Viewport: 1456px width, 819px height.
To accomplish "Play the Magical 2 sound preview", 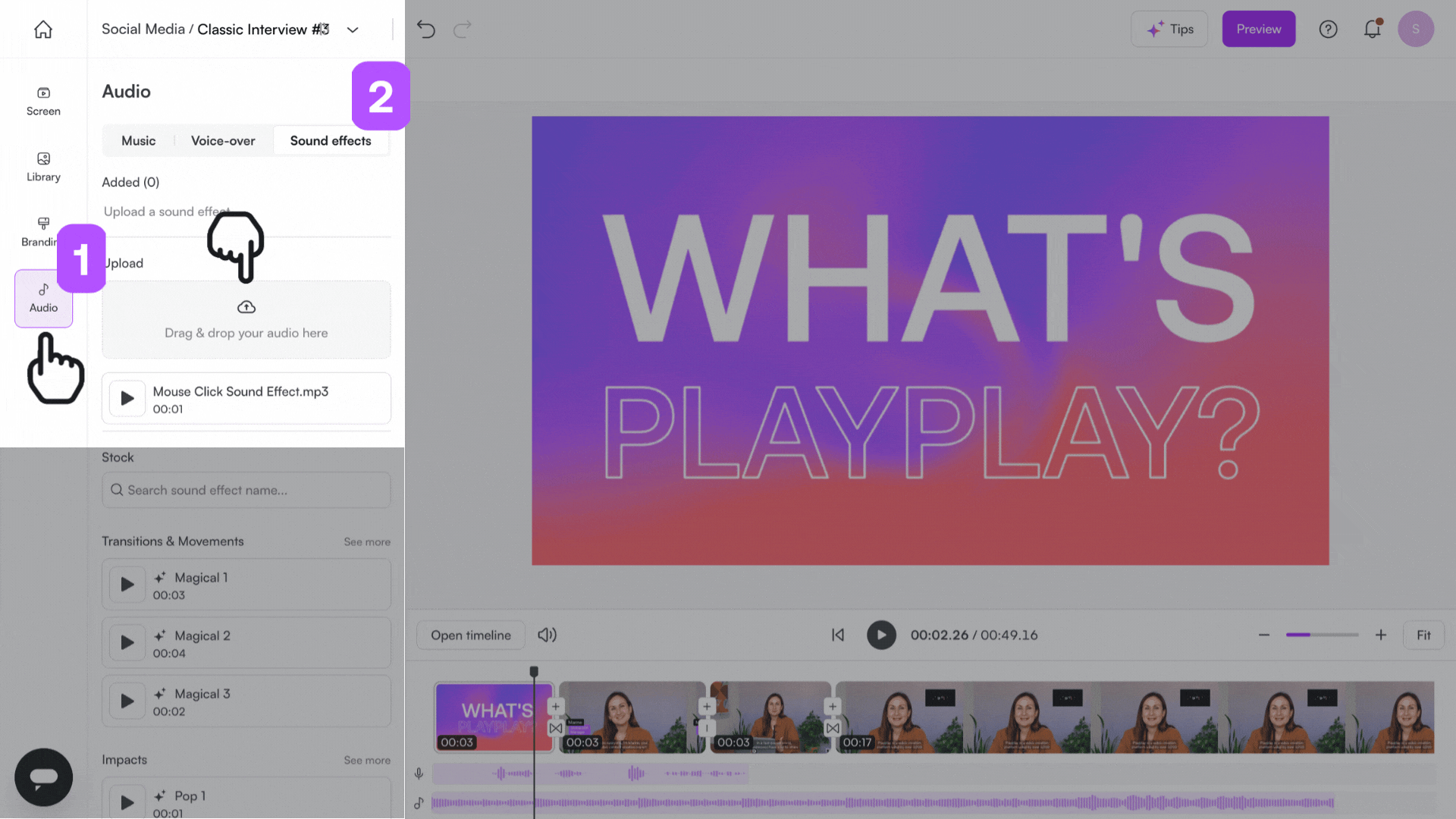I will click(x=127, y=642).
